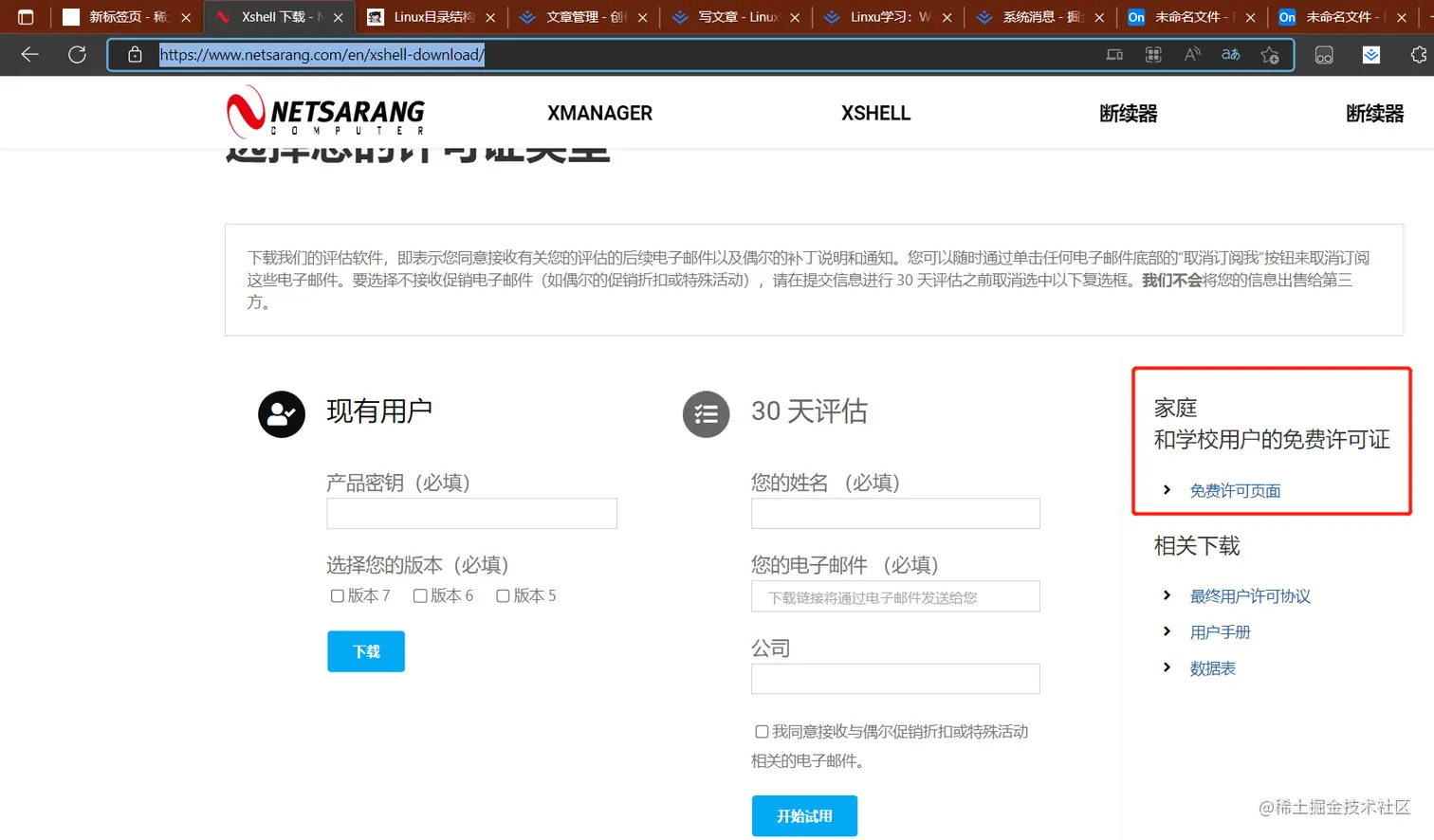Switch to the Linux目录结构 tab
1434x840 pixels.
pos(432,17)
